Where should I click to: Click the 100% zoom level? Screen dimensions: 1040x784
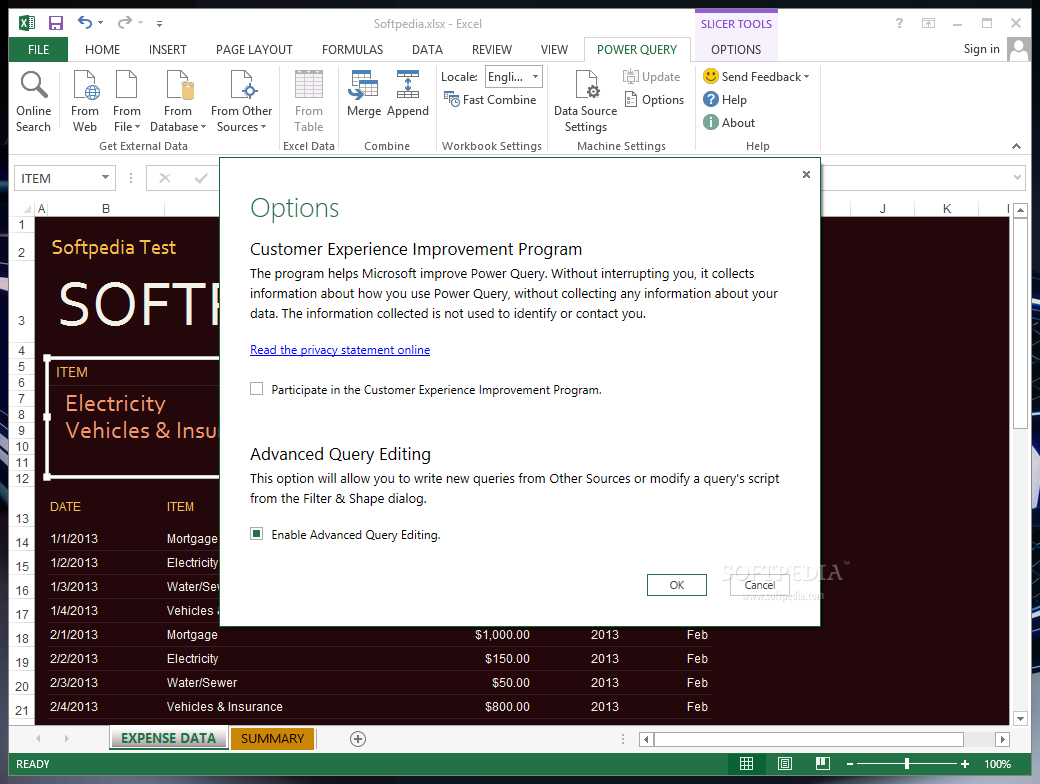click(997, 764)
